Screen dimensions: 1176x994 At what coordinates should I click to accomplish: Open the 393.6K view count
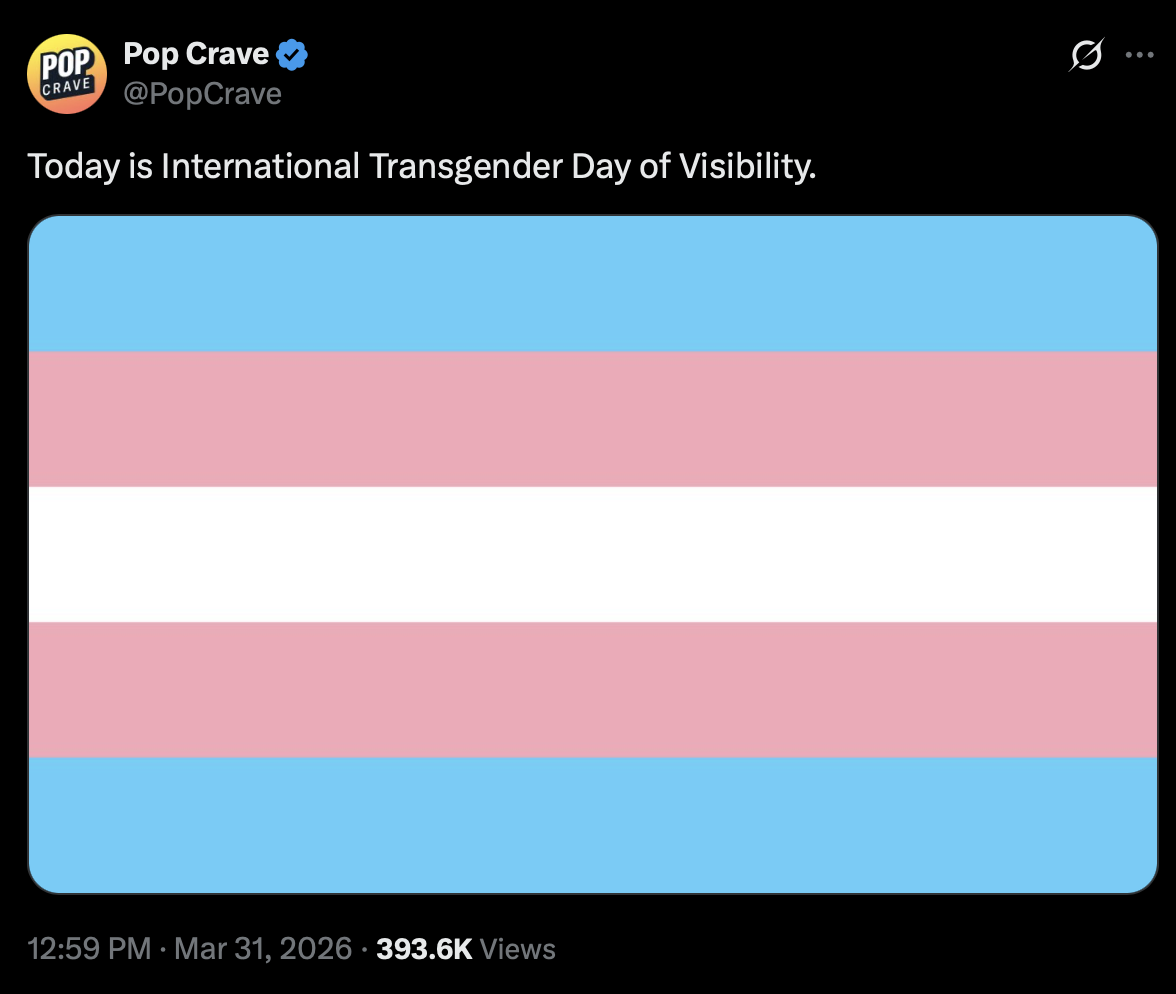[424, 948]
